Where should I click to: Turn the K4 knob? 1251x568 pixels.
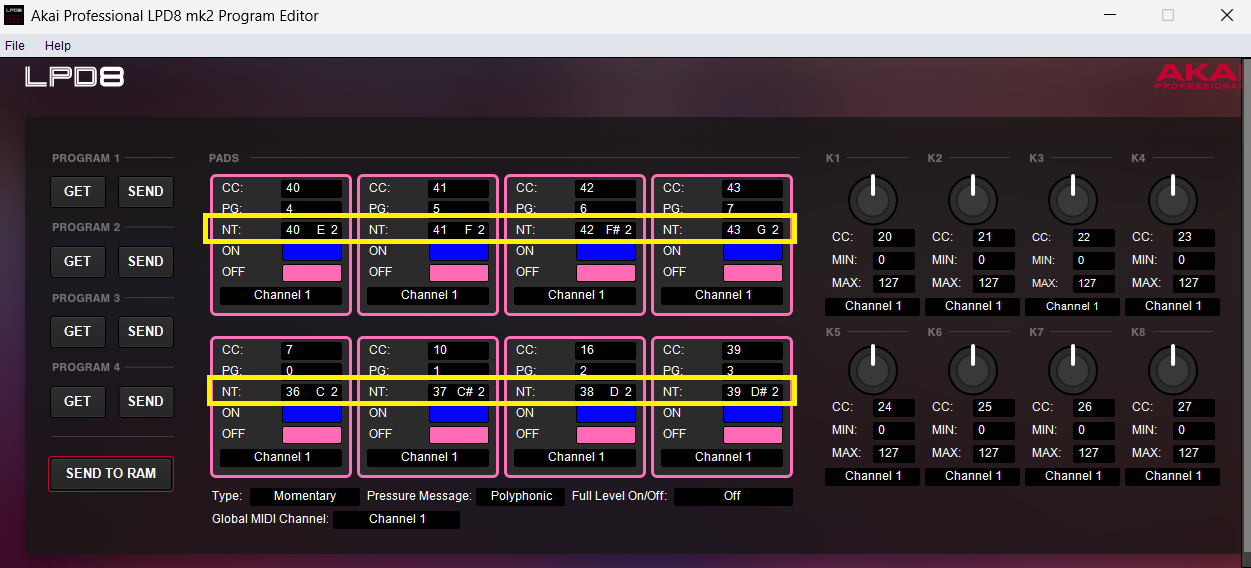(x=1173, y=199)
